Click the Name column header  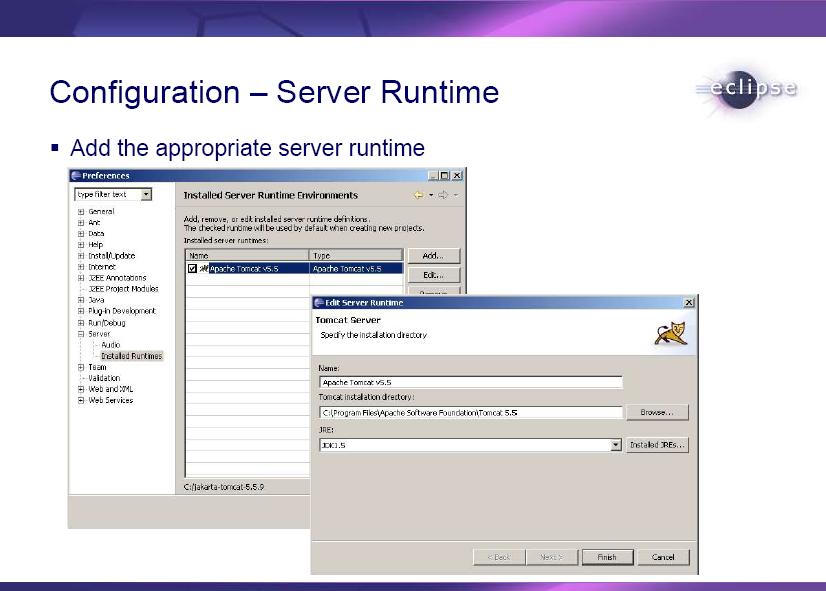click(247, 255)
